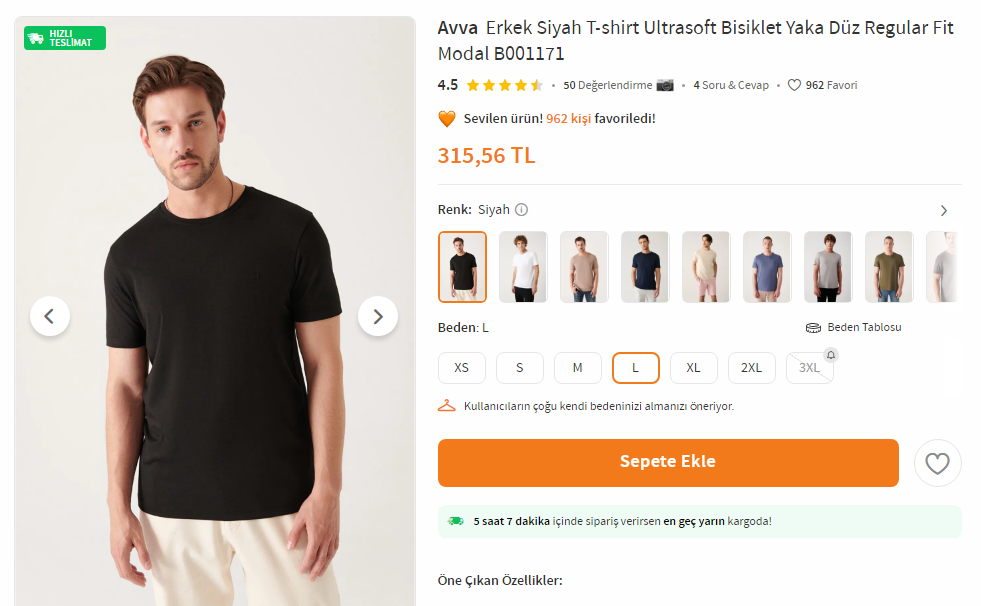
Task: Open the 4 Soru & Cevap section
Action: 731,85
